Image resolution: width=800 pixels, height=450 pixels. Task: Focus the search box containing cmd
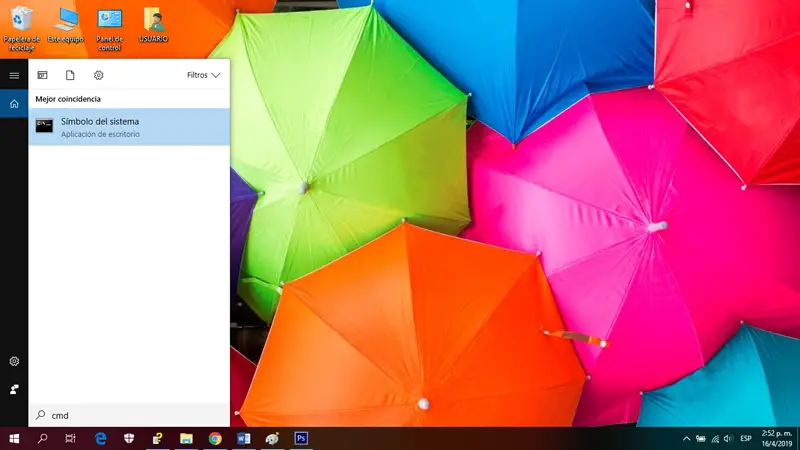[x=130, y=415]
